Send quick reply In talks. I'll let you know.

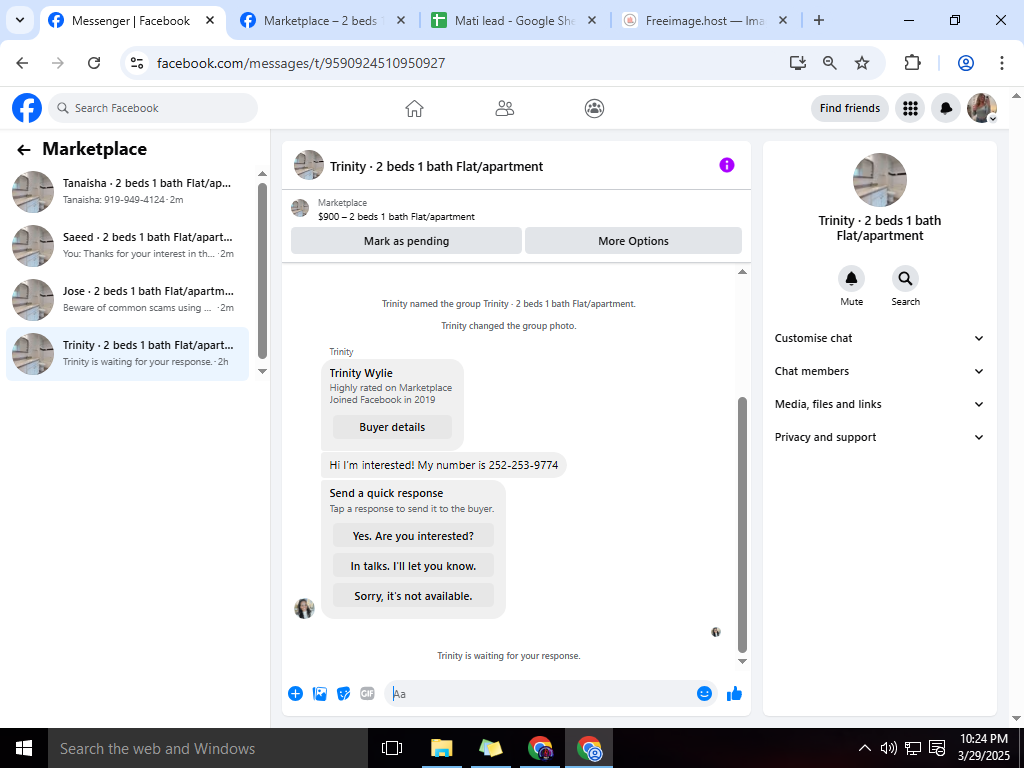[413, 566]
